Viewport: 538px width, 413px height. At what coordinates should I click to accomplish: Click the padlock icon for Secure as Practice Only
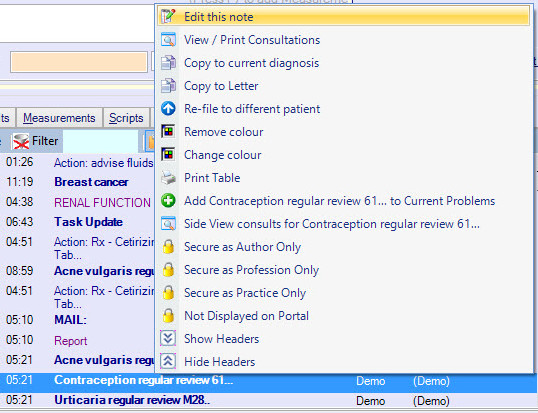coord(168,293)
